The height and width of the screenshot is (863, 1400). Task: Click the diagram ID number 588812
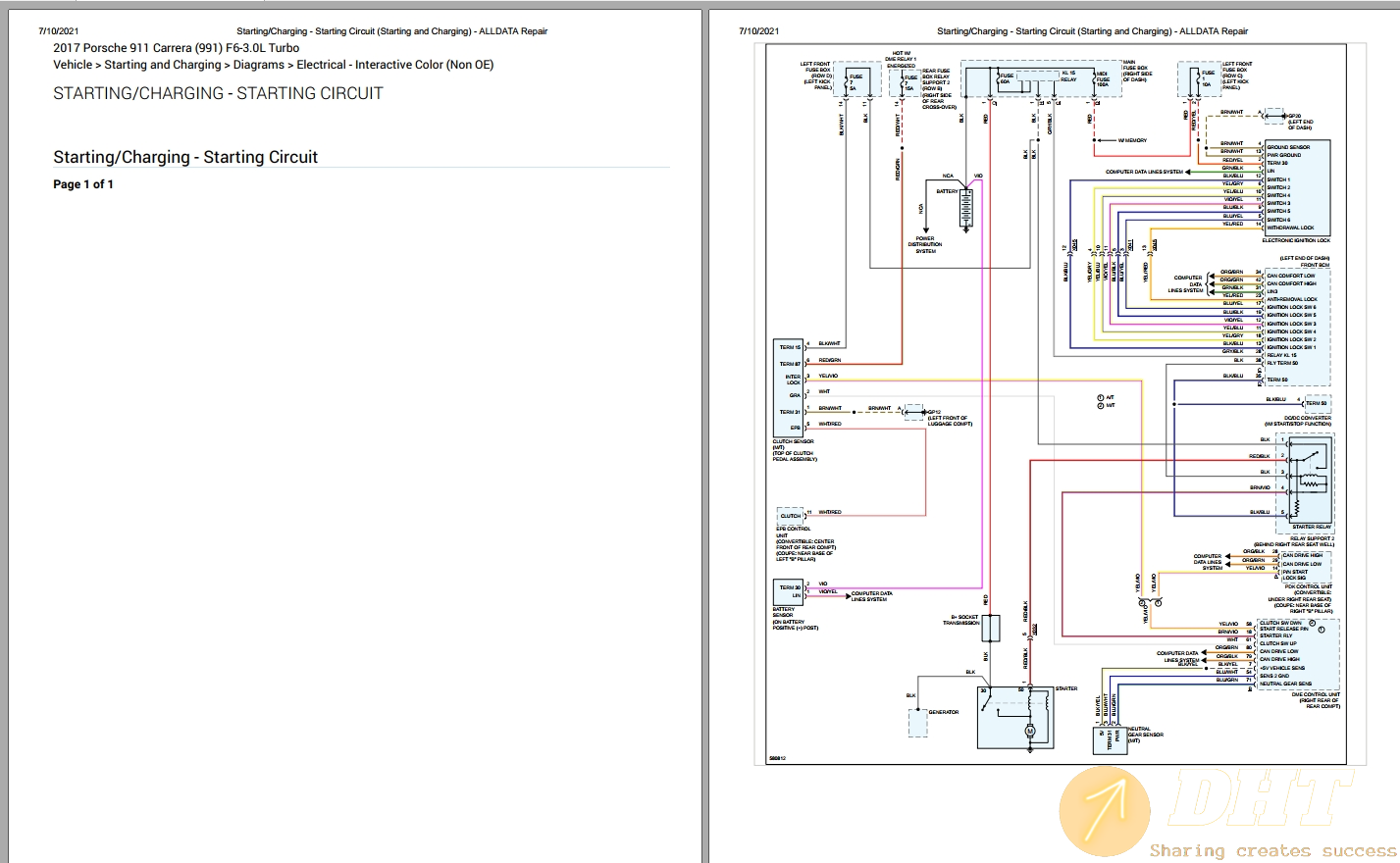click(x=776, y=758)
